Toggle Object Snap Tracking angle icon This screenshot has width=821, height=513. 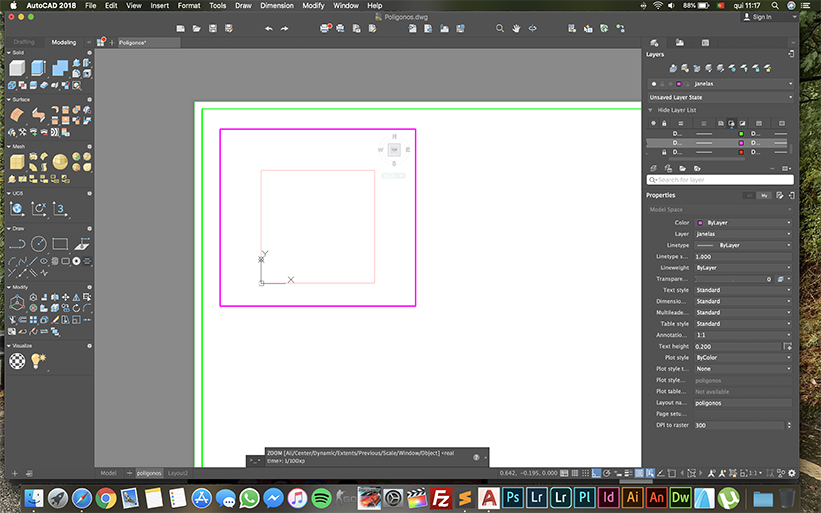[x=661, y=473]
